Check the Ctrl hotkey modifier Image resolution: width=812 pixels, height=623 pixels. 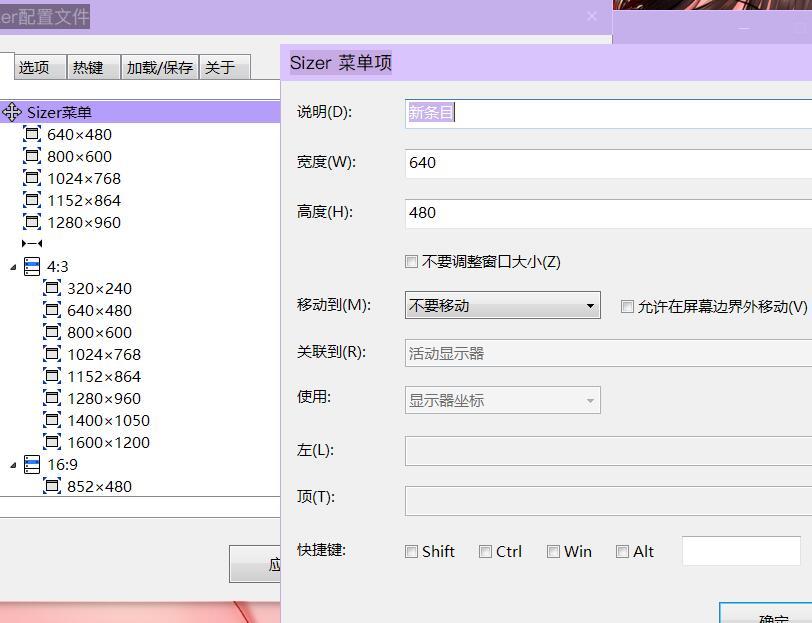pos(485,552)
